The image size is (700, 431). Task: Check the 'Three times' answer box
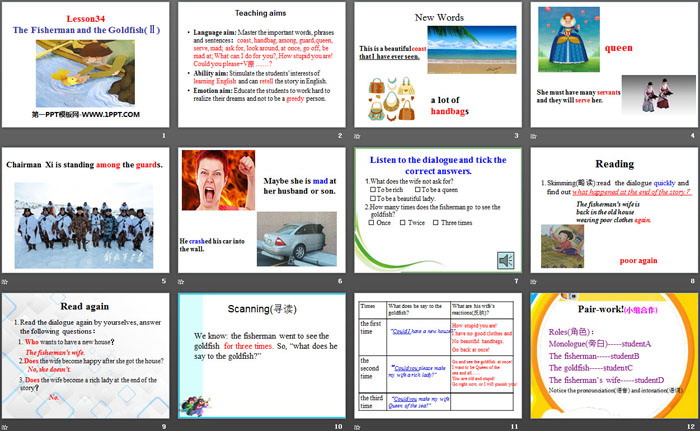click(435, 222)
